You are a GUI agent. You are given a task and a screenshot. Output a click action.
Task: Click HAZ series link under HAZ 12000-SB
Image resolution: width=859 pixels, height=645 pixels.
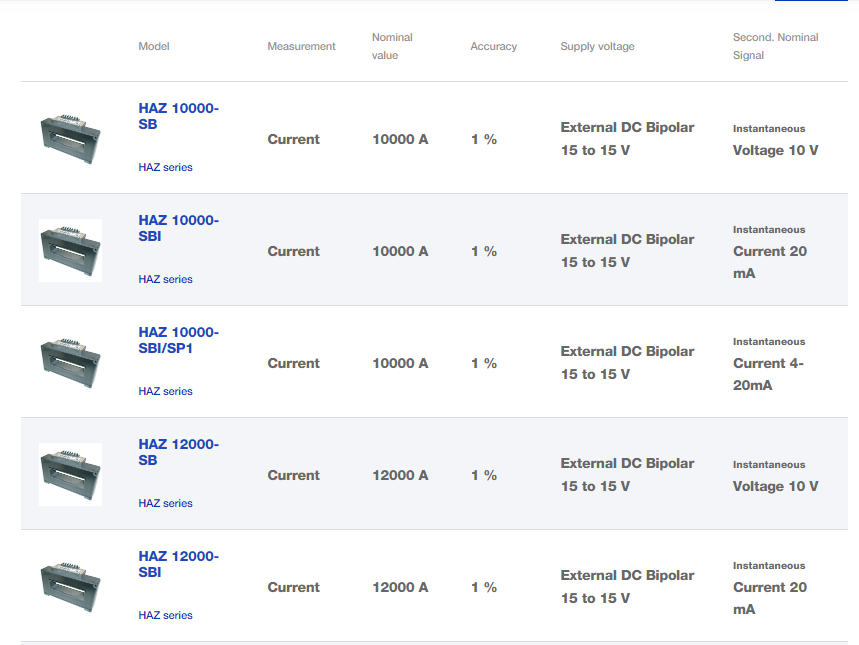165,503
